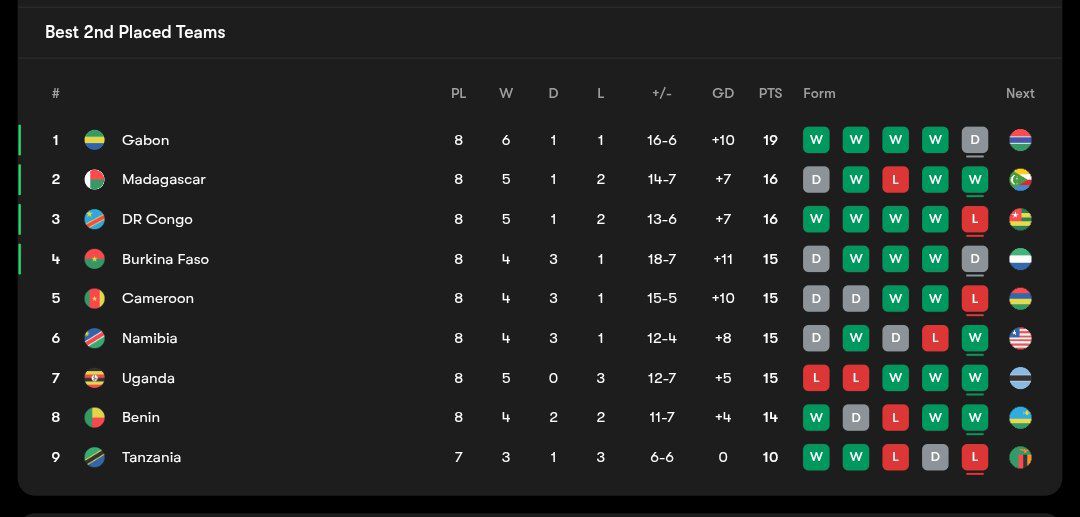This screenshot has height=517, width=1080.
Task: Open Gabon's next opponent flag
Action: pos(1020,140)
